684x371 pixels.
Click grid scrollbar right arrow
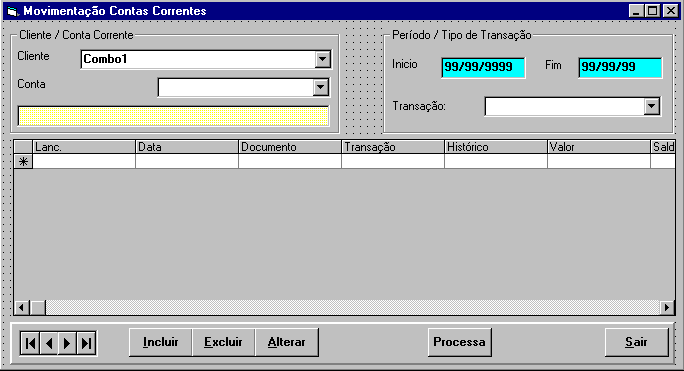click(667, 308)
